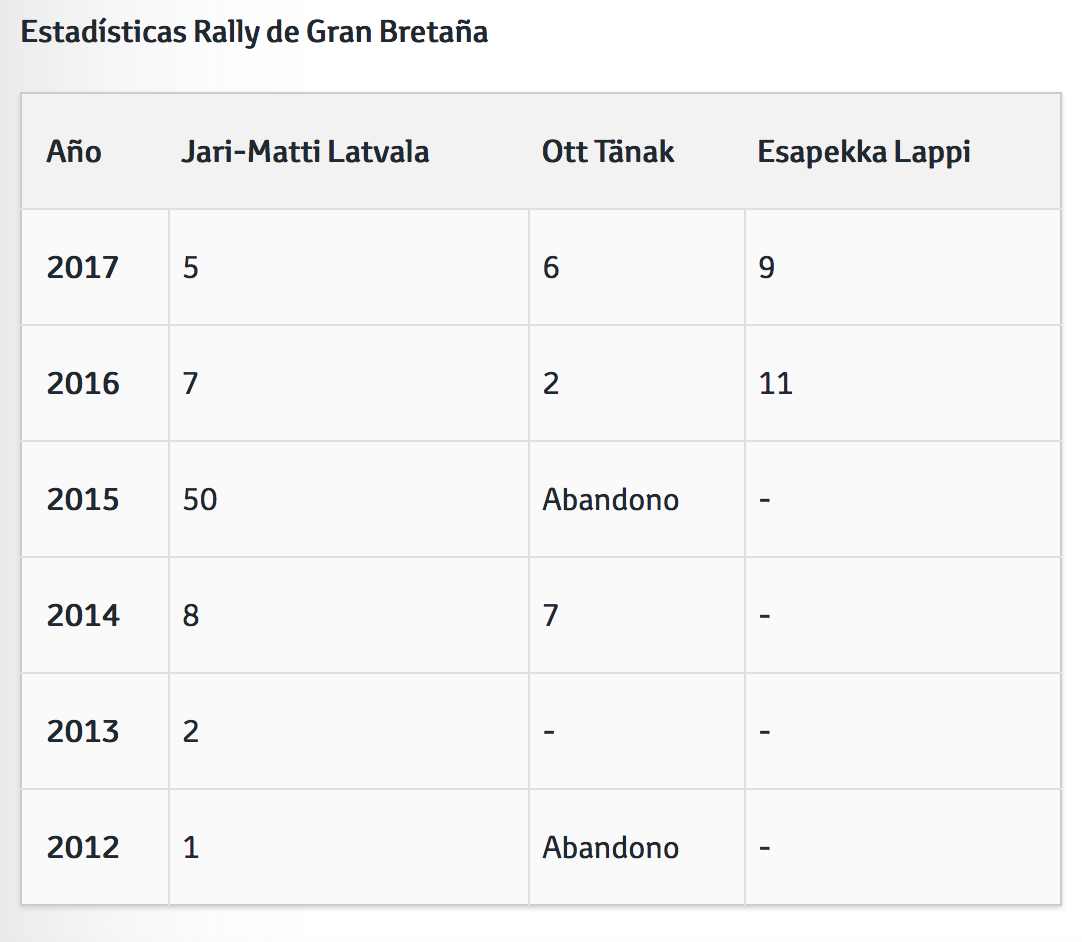Click Lappi's 2017 result of 9
1082x942 pixels.
[767, 268]
